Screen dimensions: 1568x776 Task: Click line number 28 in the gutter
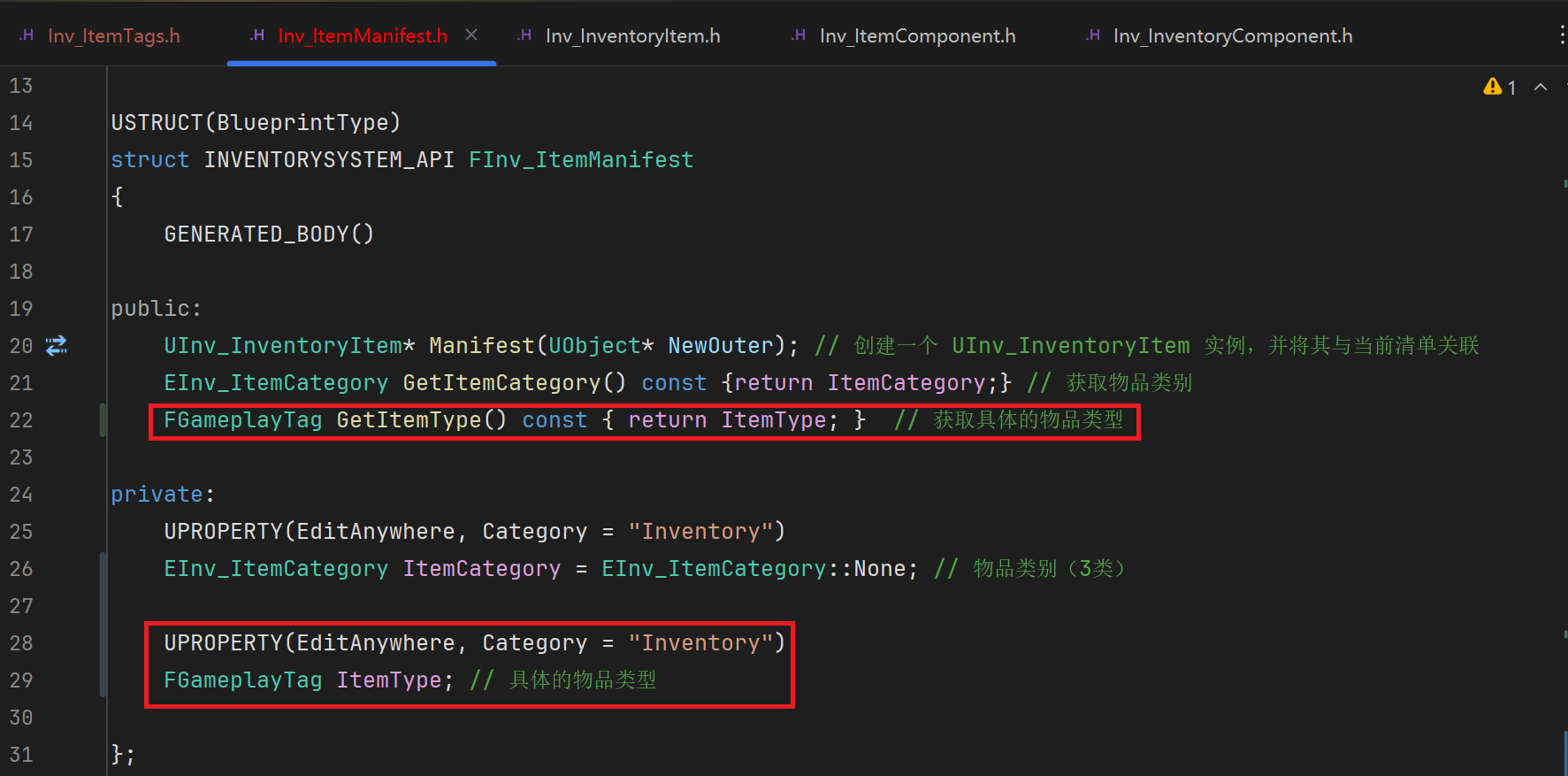point(21,643)
